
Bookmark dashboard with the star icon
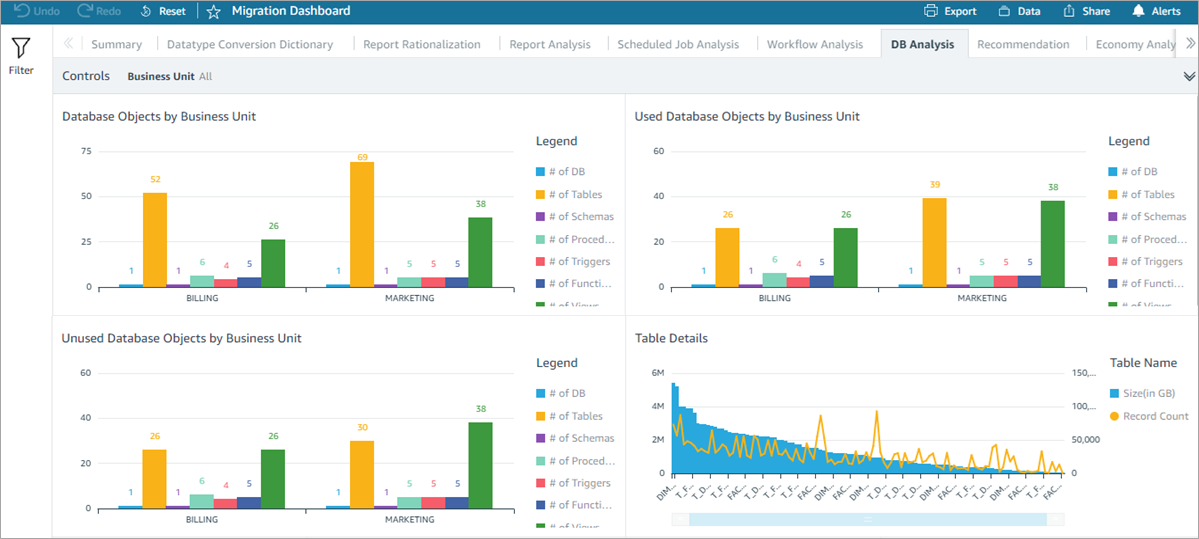pos(213,11)
